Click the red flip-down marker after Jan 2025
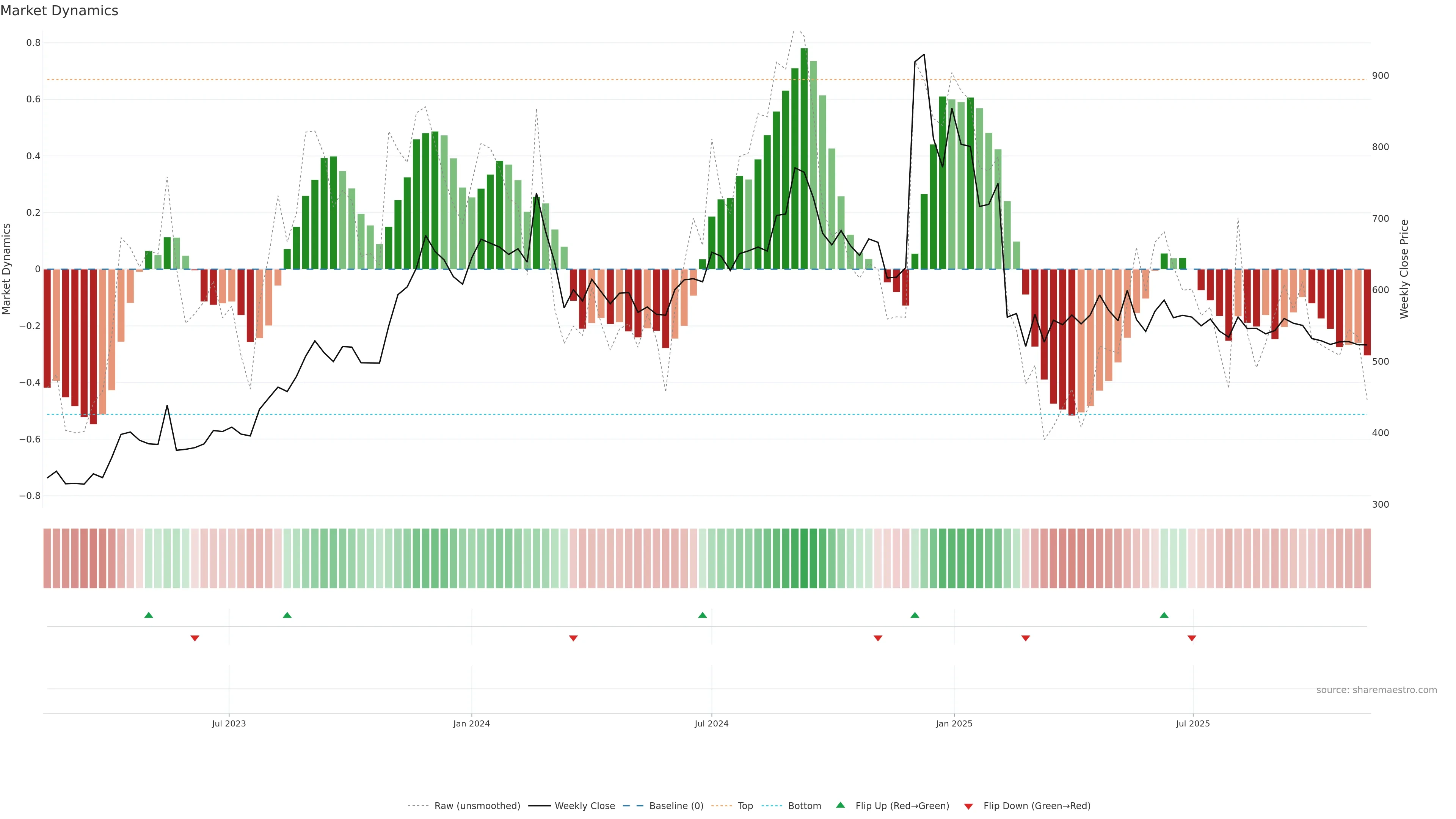The width and height of the screenshot is (1456, 819). tap(1026, 638)
